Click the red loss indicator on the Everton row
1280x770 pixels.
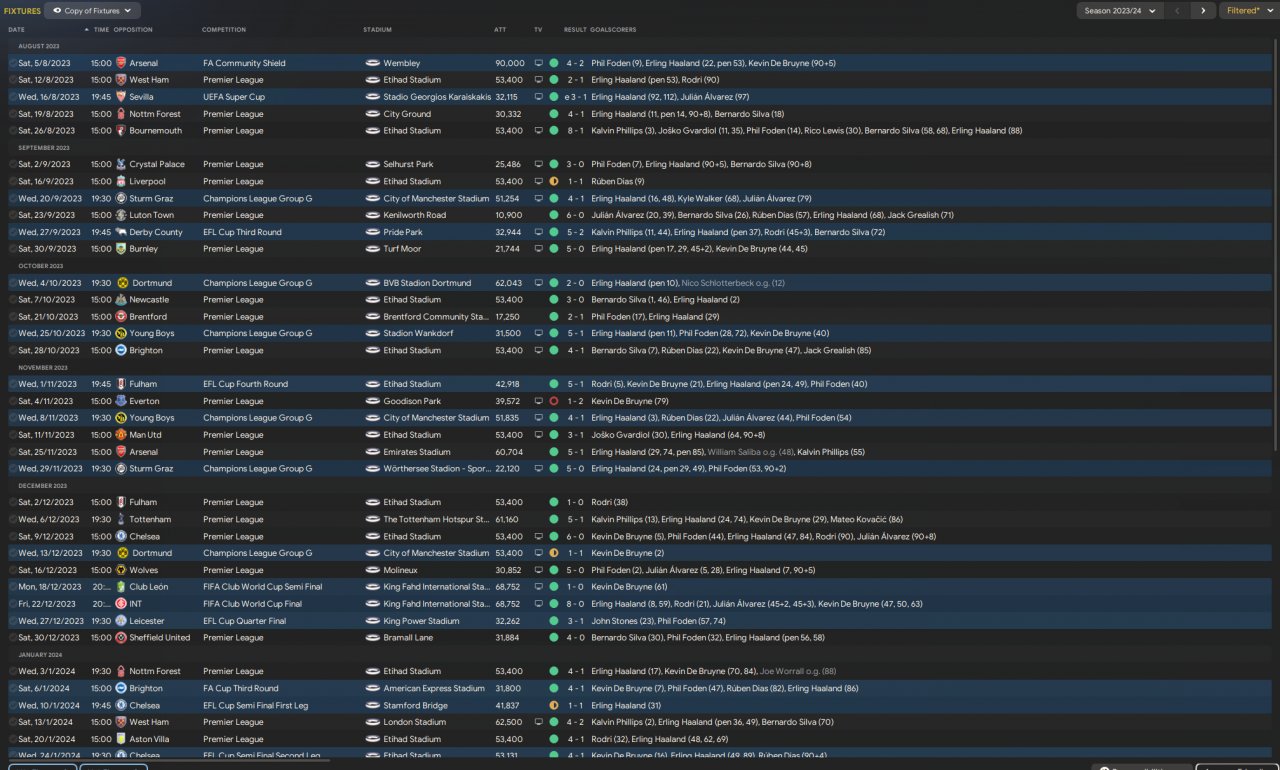pos(553,402)
